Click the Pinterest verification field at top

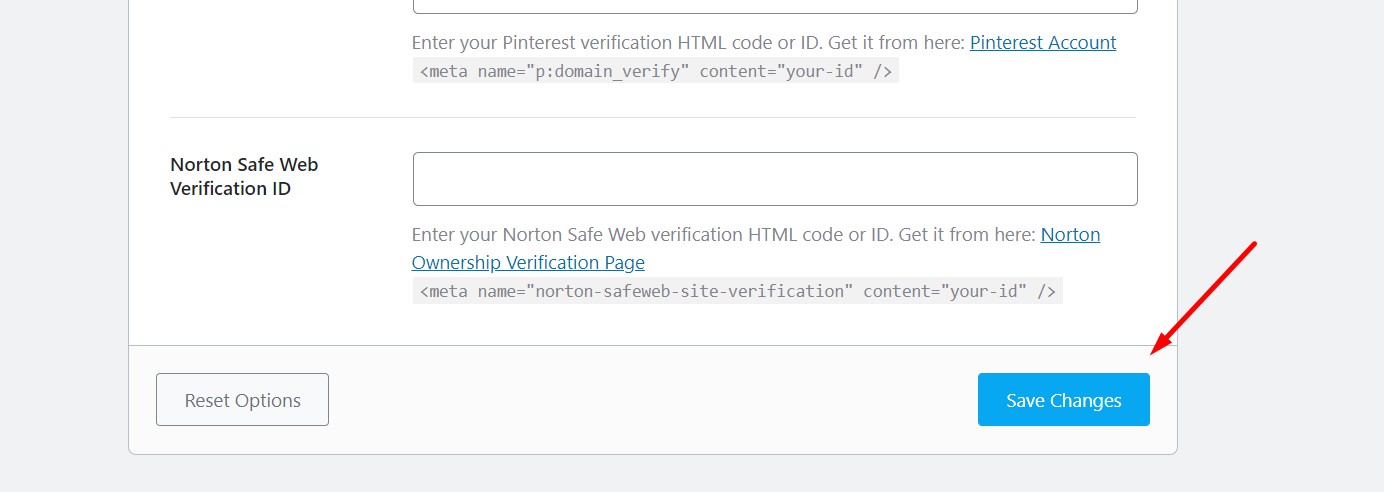click(x=775, y=6)
